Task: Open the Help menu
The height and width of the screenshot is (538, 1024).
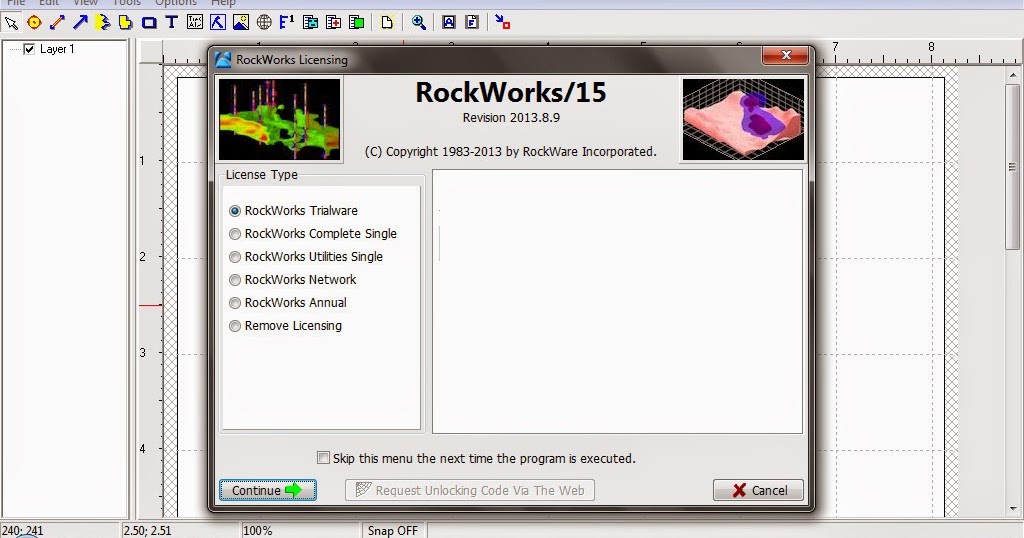Action: click(x=223, y=3)
